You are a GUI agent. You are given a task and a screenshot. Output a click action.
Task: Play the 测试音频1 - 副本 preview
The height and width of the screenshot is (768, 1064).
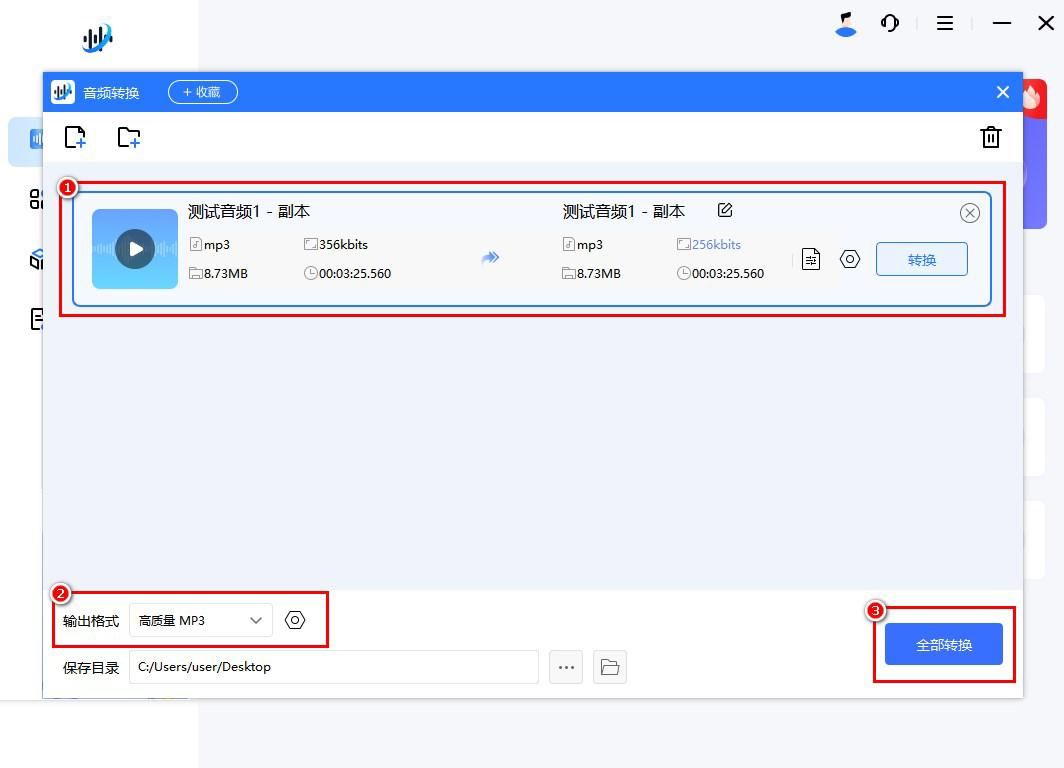135,249
